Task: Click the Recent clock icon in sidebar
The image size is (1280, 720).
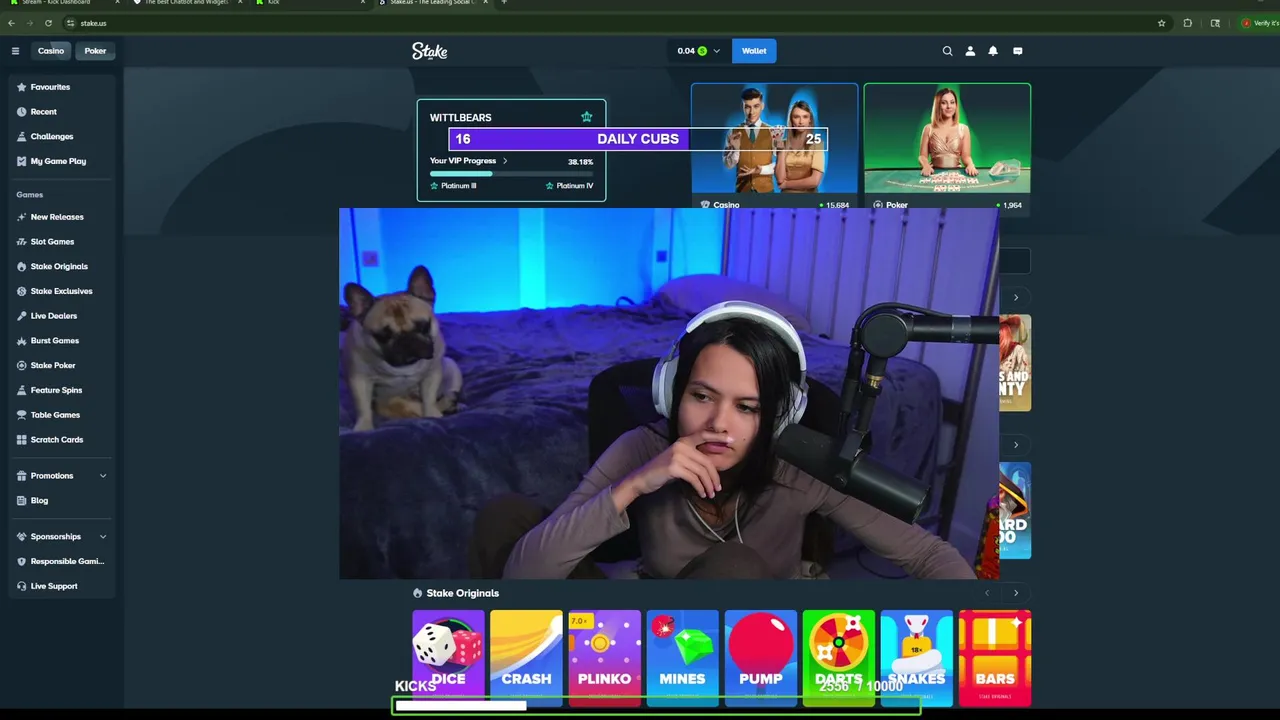Action: [x=22, y=112]
